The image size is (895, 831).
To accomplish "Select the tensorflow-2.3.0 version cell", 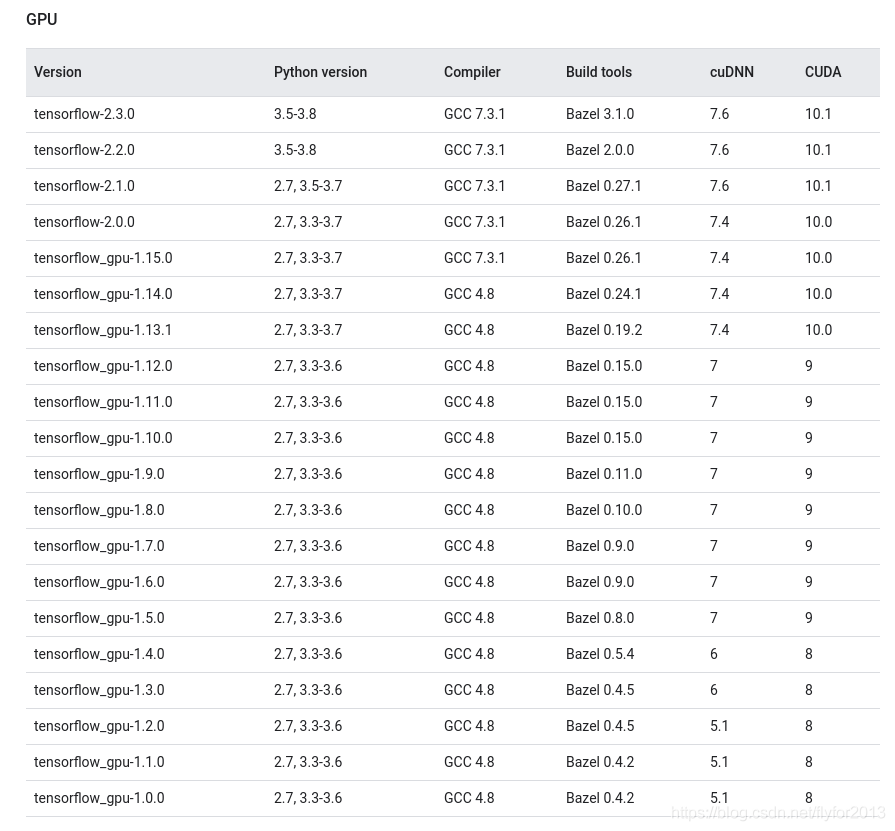I will 84,114.
